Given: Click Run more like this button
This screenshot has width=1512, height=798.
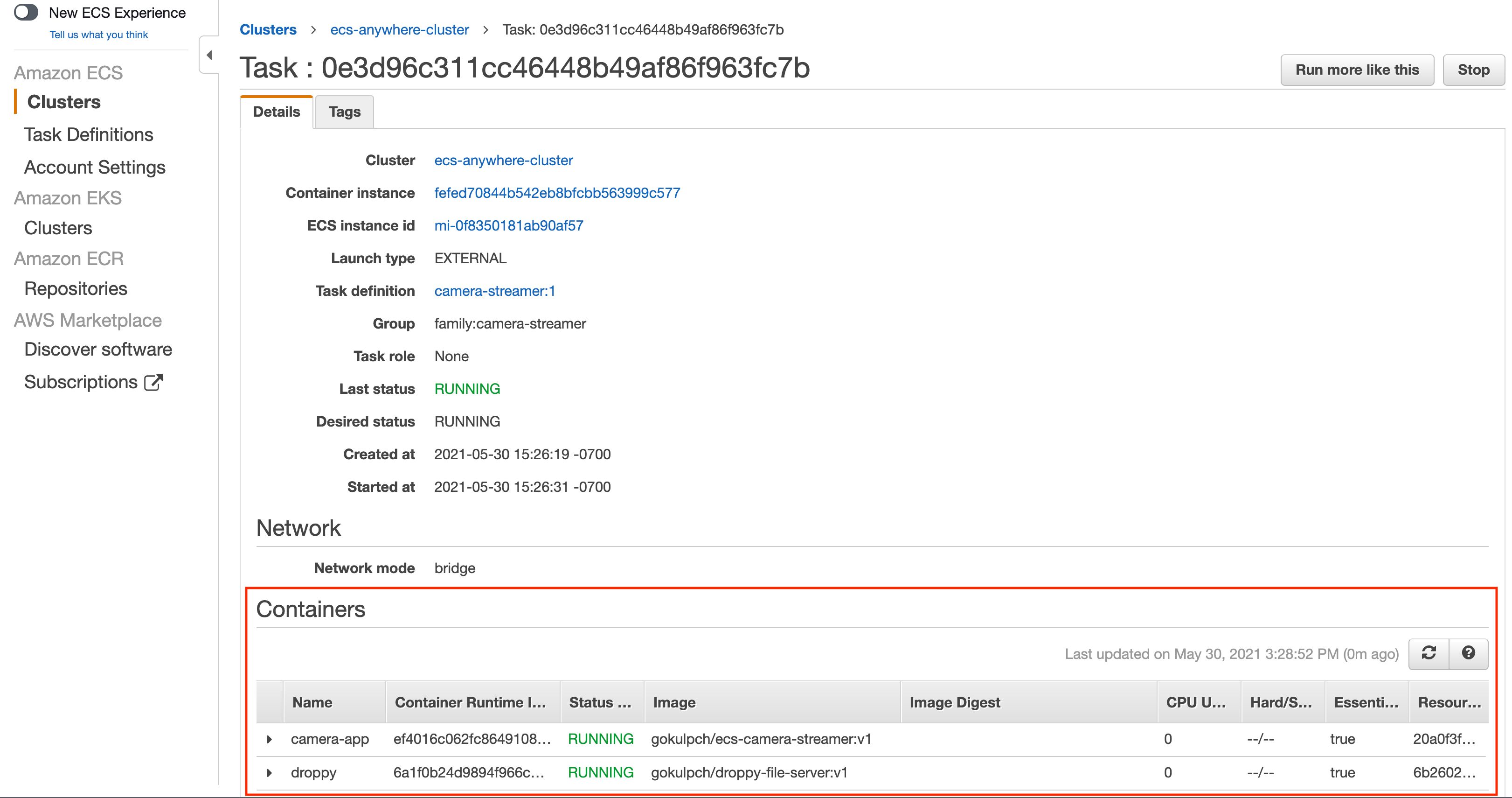Looking at the screenshot, I should (x=1356, y=70).
